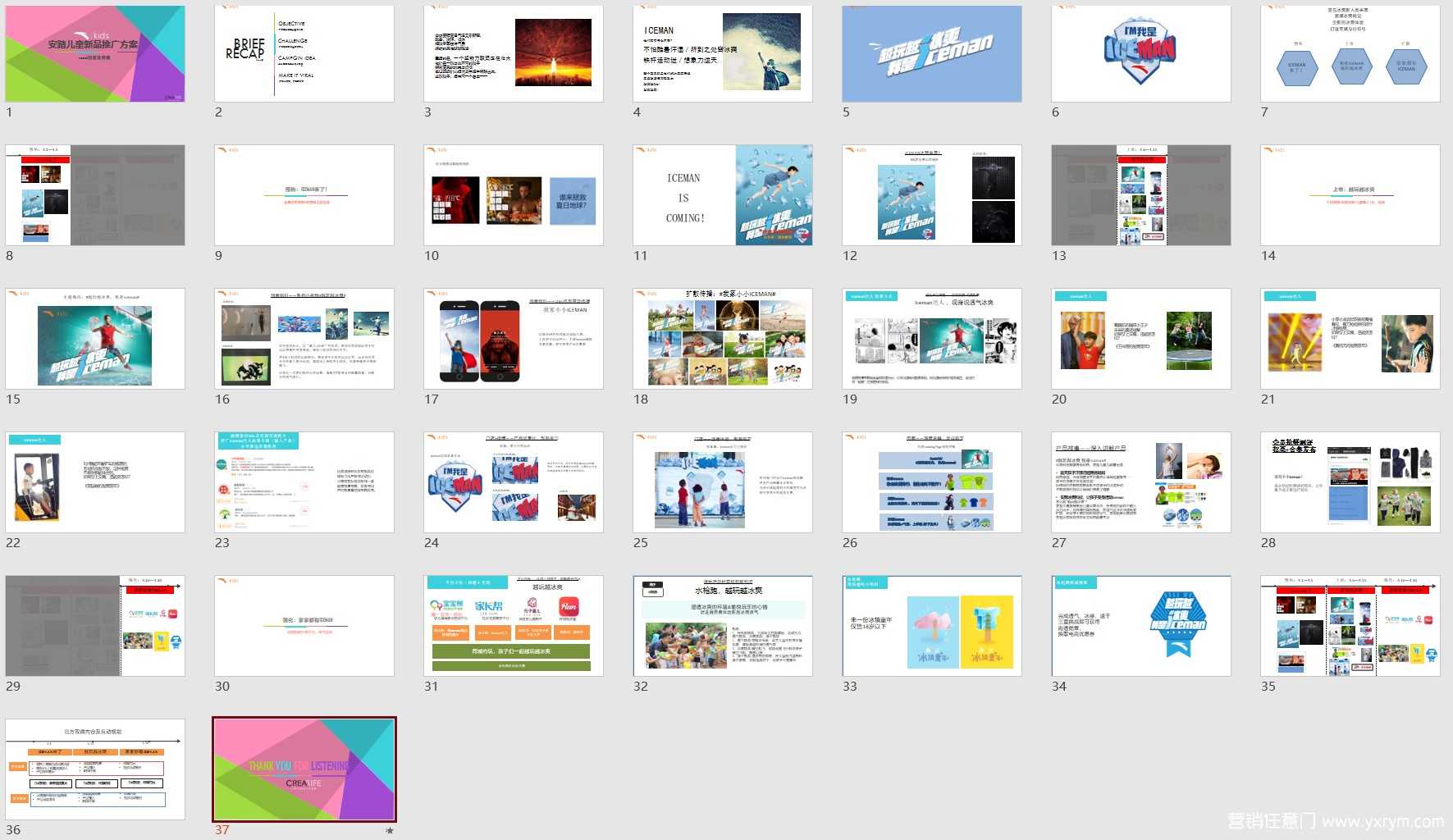Viewport: 1453px width, 840px height.
Task: Select slide 37 Thank You thumbnail
Action: [304, 769]
